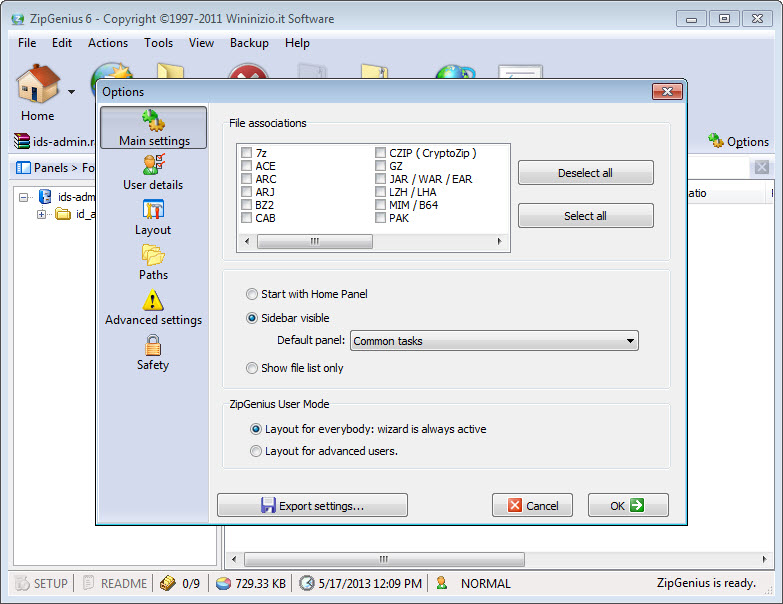Check the CAB file association
This screenshot has width=783, height=604.
(x=246, y=217)
